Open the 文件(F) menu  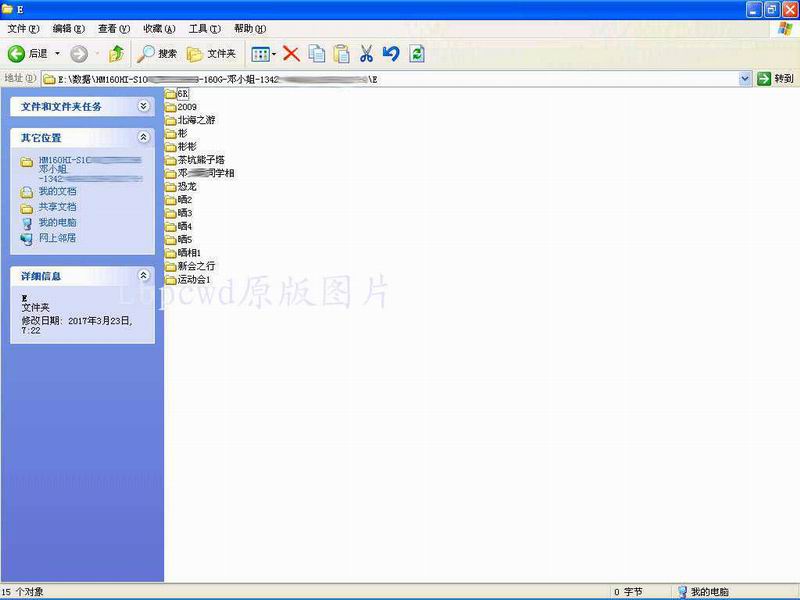click(23, 29)
